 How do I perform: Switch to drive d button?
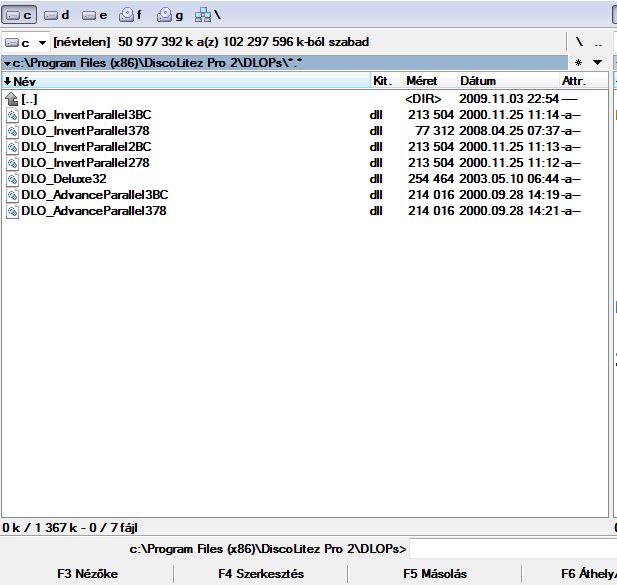pos(56,15)
